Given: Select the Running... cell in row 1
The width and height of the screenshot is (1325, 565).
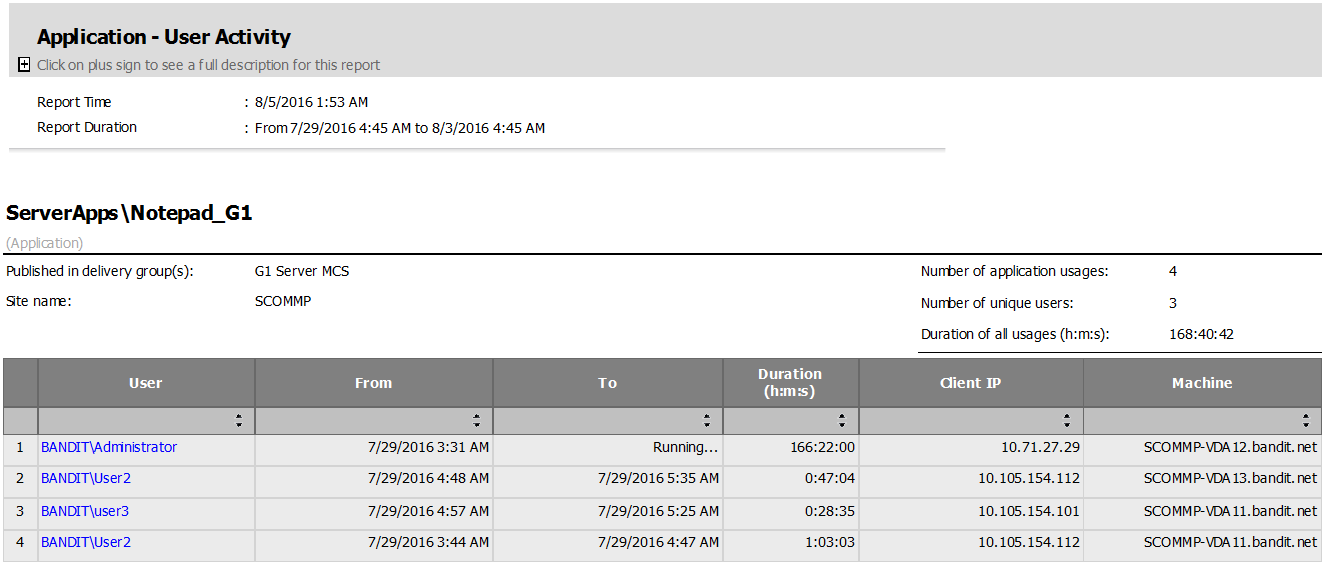Looking at the screenshot, I should pyautogui.click(x=685, y=448).
